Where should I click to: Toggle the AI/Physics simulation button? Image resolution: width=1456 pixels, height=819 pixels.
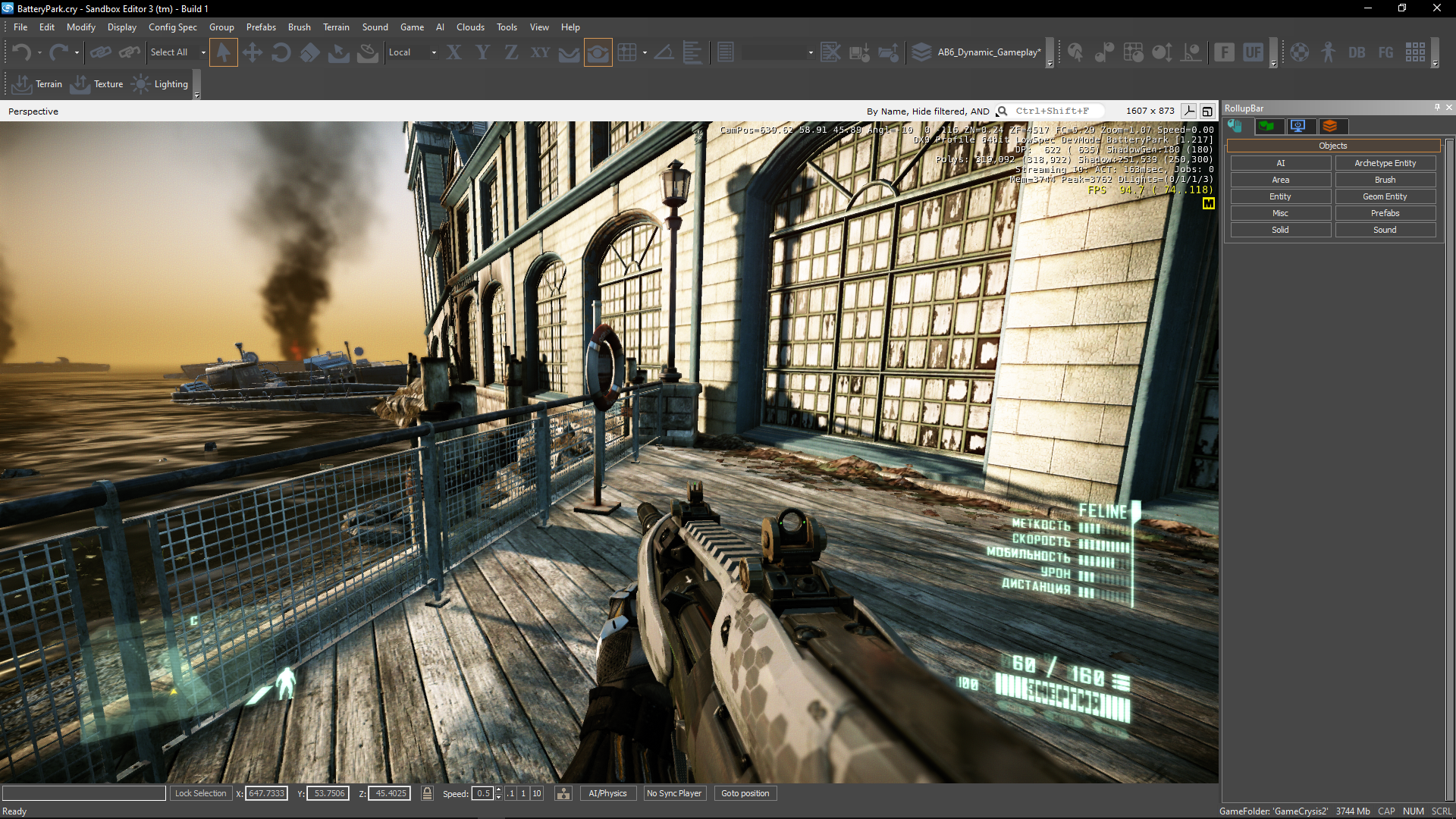607,793
